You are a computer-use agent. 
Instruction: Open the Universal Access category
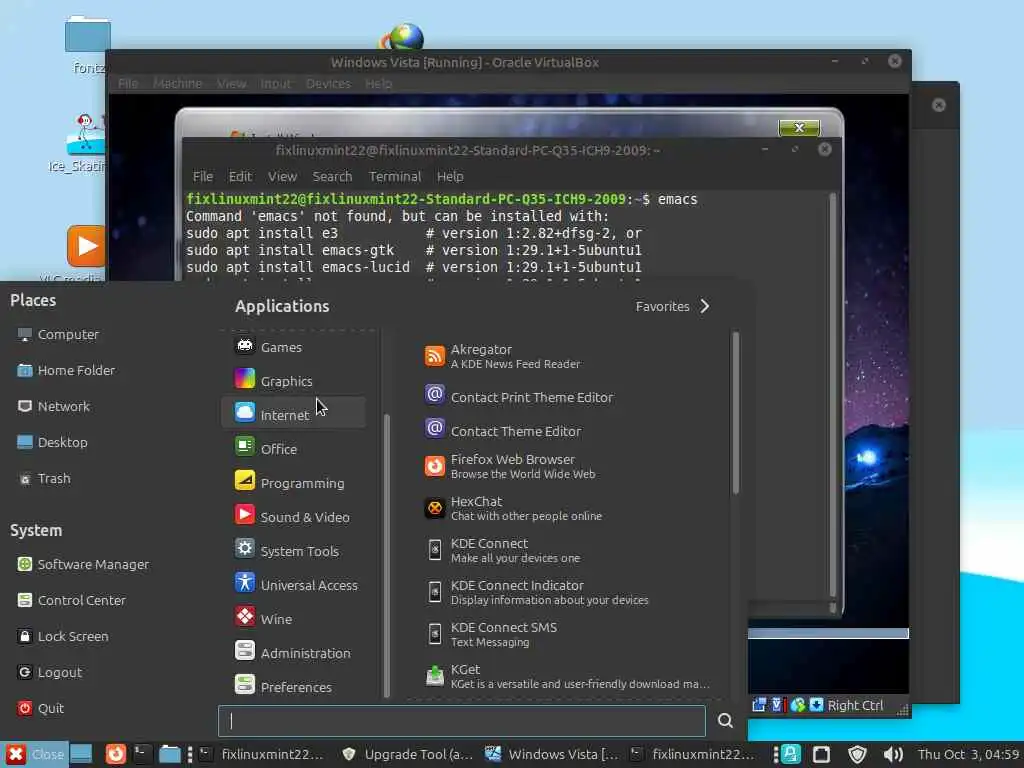coord(293,584)
